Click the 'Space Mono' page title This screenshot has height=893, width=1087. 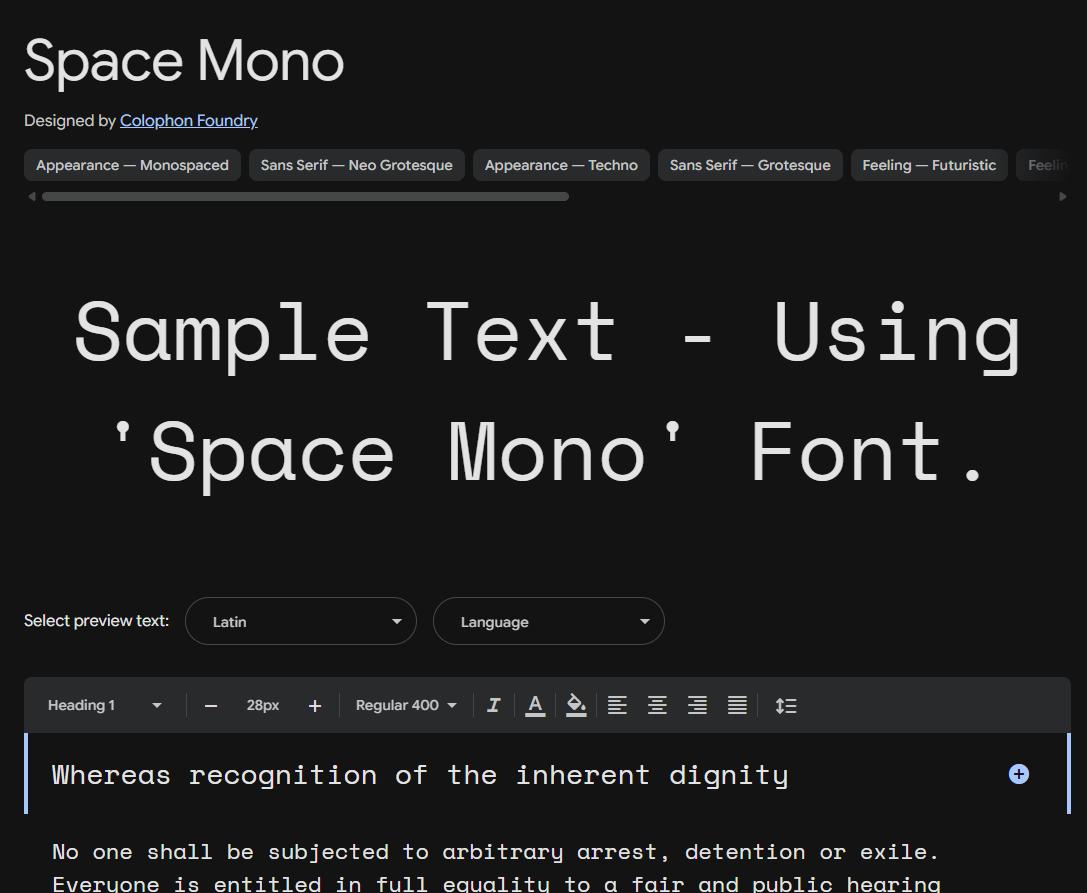click(184, 62)
